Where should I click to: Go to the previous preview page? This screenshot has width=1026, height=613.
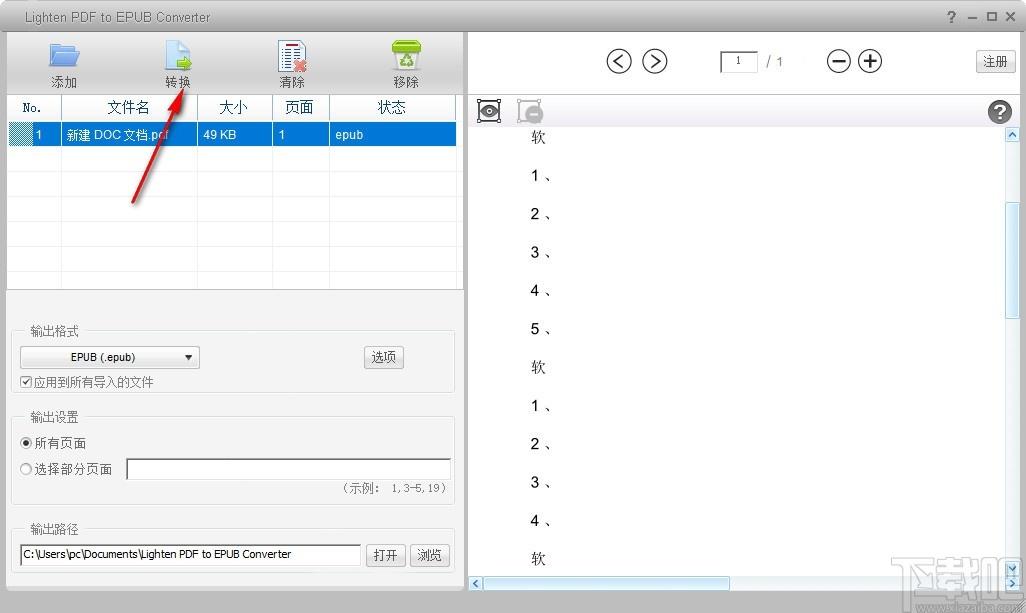click(619, 61)
